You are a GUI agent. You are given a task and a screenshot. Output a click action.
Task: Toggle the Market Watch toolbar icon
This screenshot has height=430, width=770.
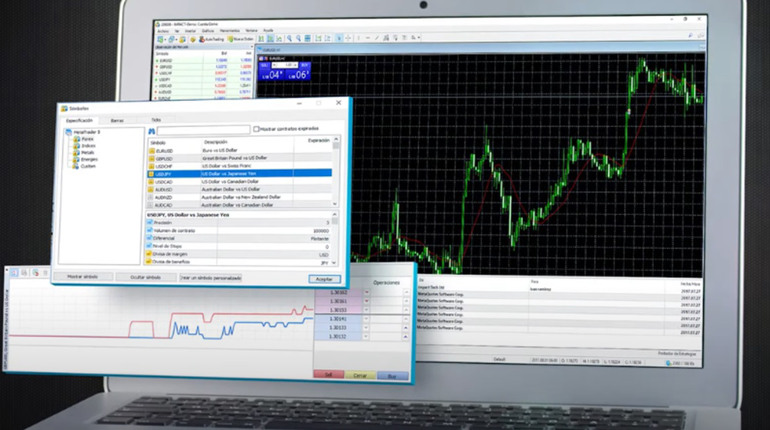pos(182,39)
